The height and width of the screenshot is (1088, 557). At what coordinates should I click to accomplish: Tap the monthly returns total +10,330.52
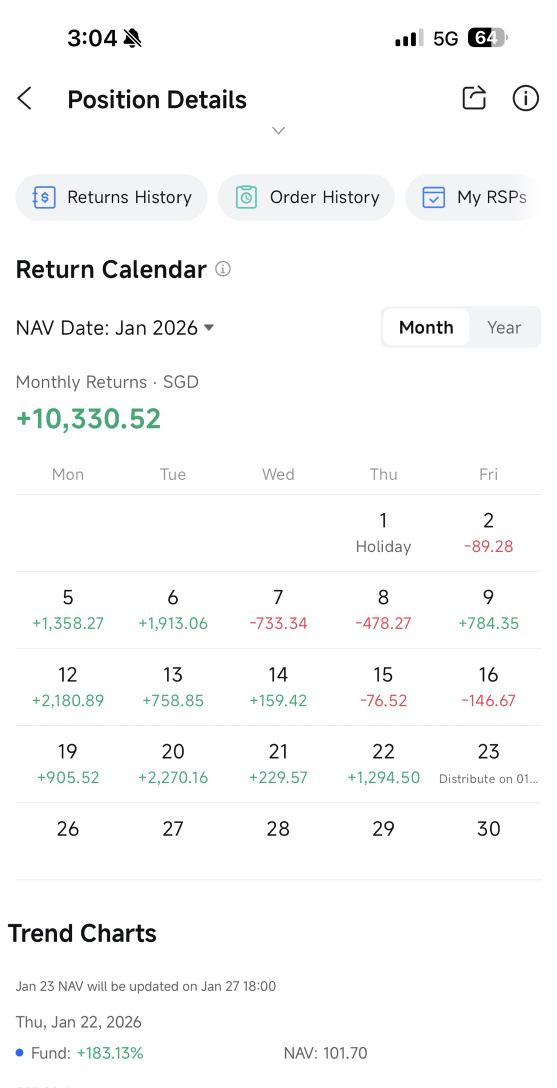[89, 419]
